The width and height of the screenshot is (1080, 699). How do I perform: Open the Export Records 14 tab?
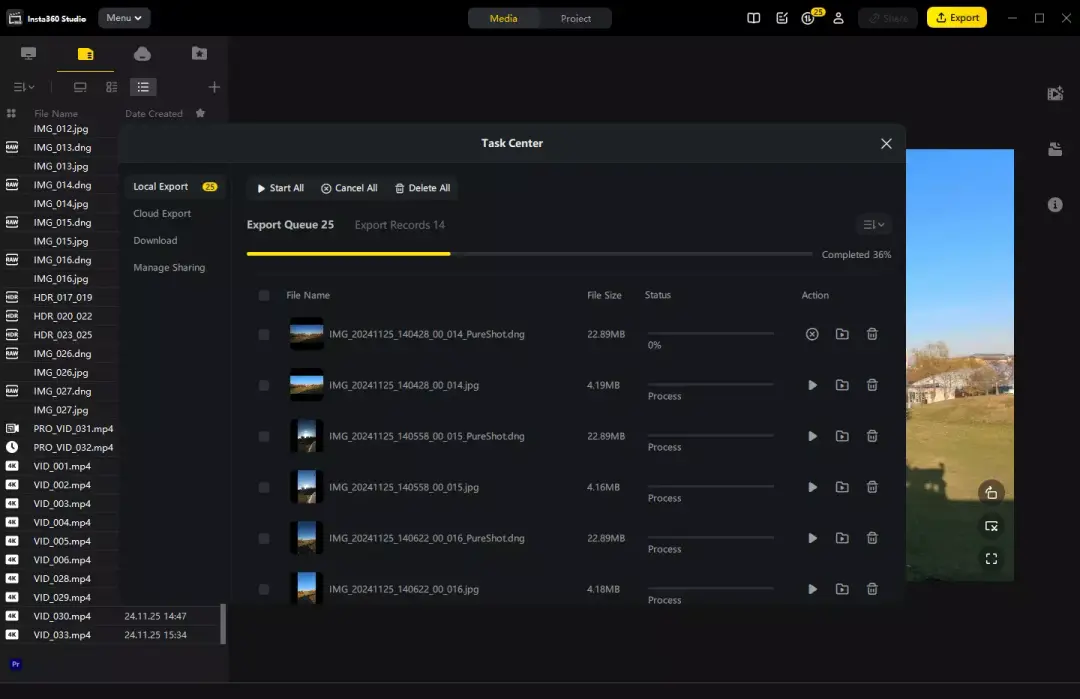[399, 225]
